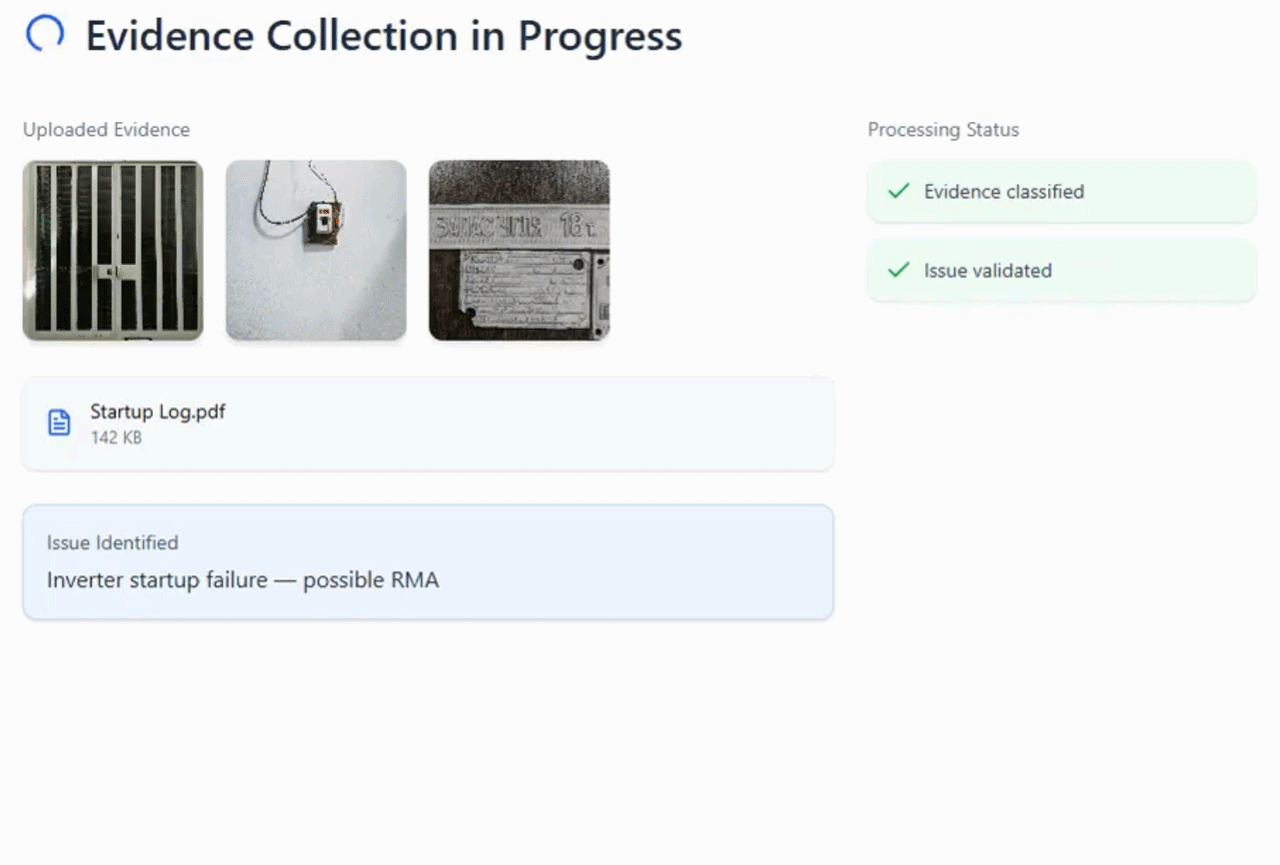Image resolution: width=1280 pixels, height=865 pixels.
Task: Click the blue document icon for Startup Log.pdf
Action: tap(59, 422)
